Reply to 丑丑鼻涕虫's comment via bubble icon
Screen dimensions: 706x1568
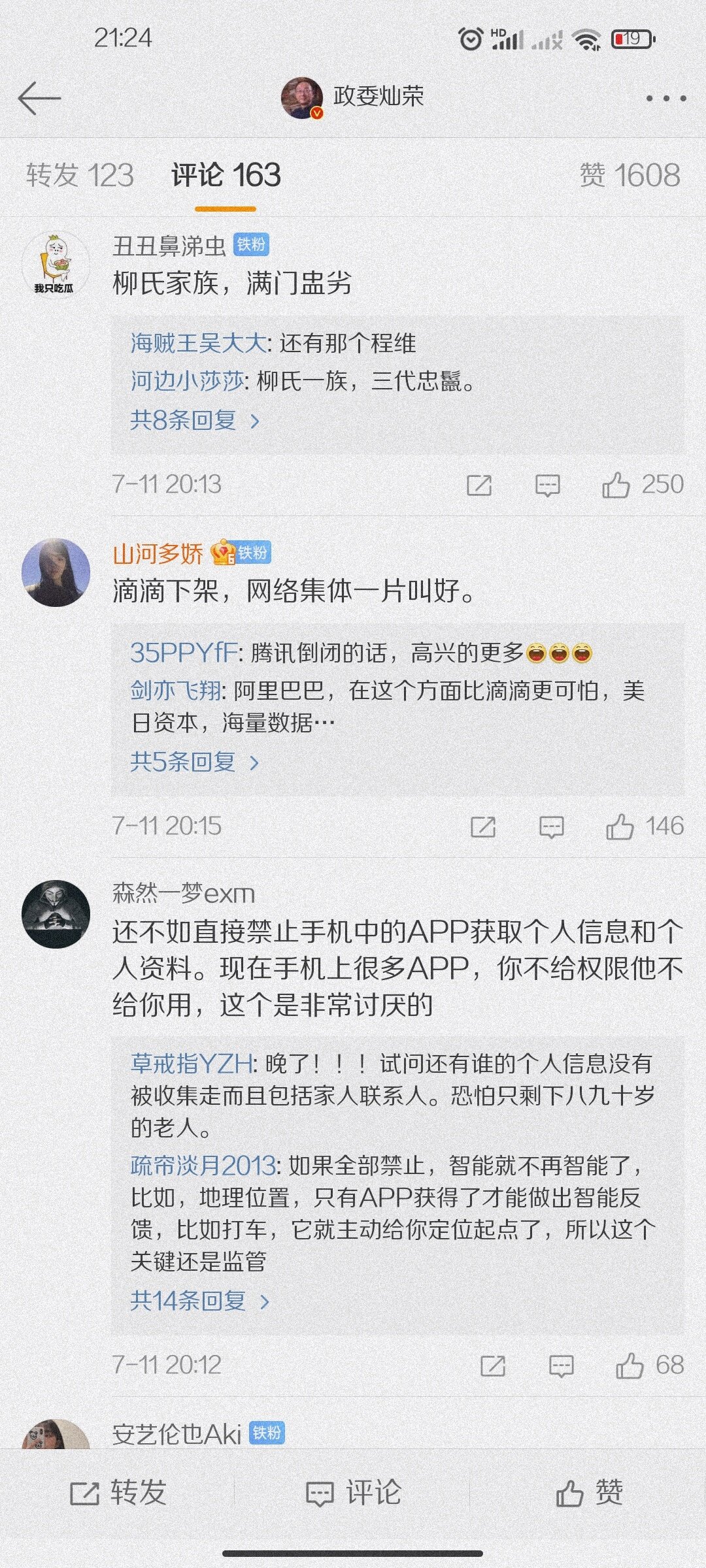(547, 485)
